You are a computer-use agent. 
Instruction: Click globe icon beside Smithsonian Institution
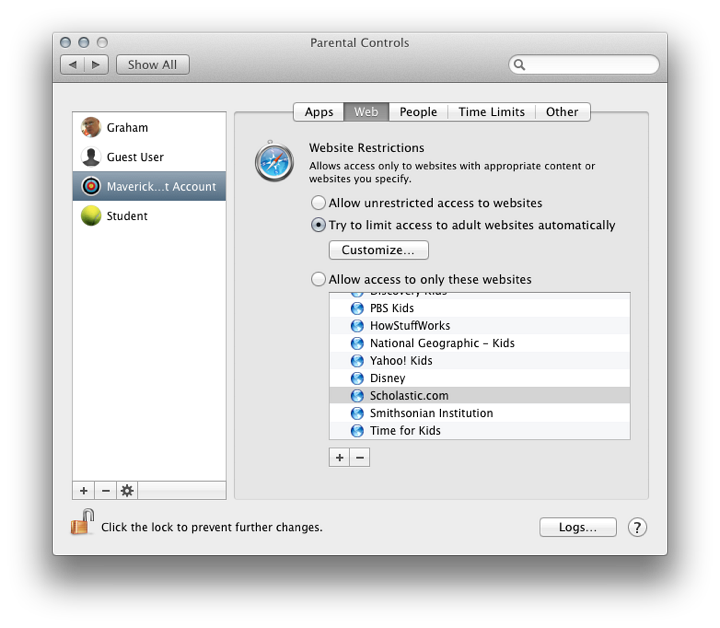pyautogui.click(x=357, y=413)
